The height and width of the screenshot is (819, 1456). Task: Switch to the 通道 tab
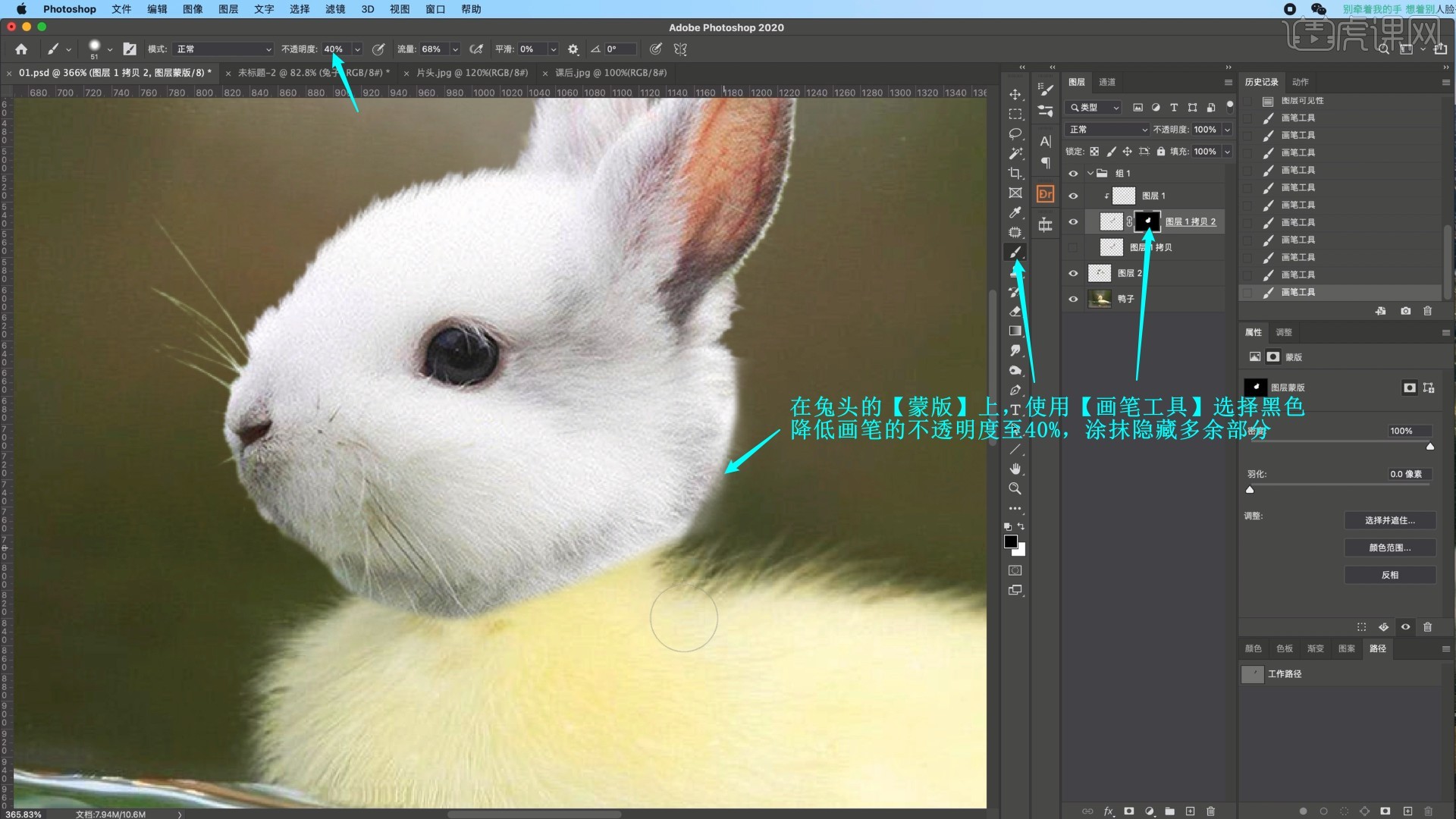1107,82
